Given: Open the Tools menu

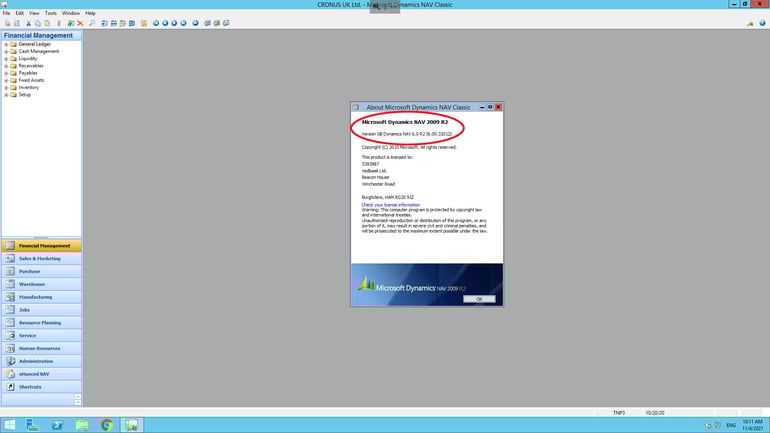Looking at the screenshot, I should click(x=50, y=13).
